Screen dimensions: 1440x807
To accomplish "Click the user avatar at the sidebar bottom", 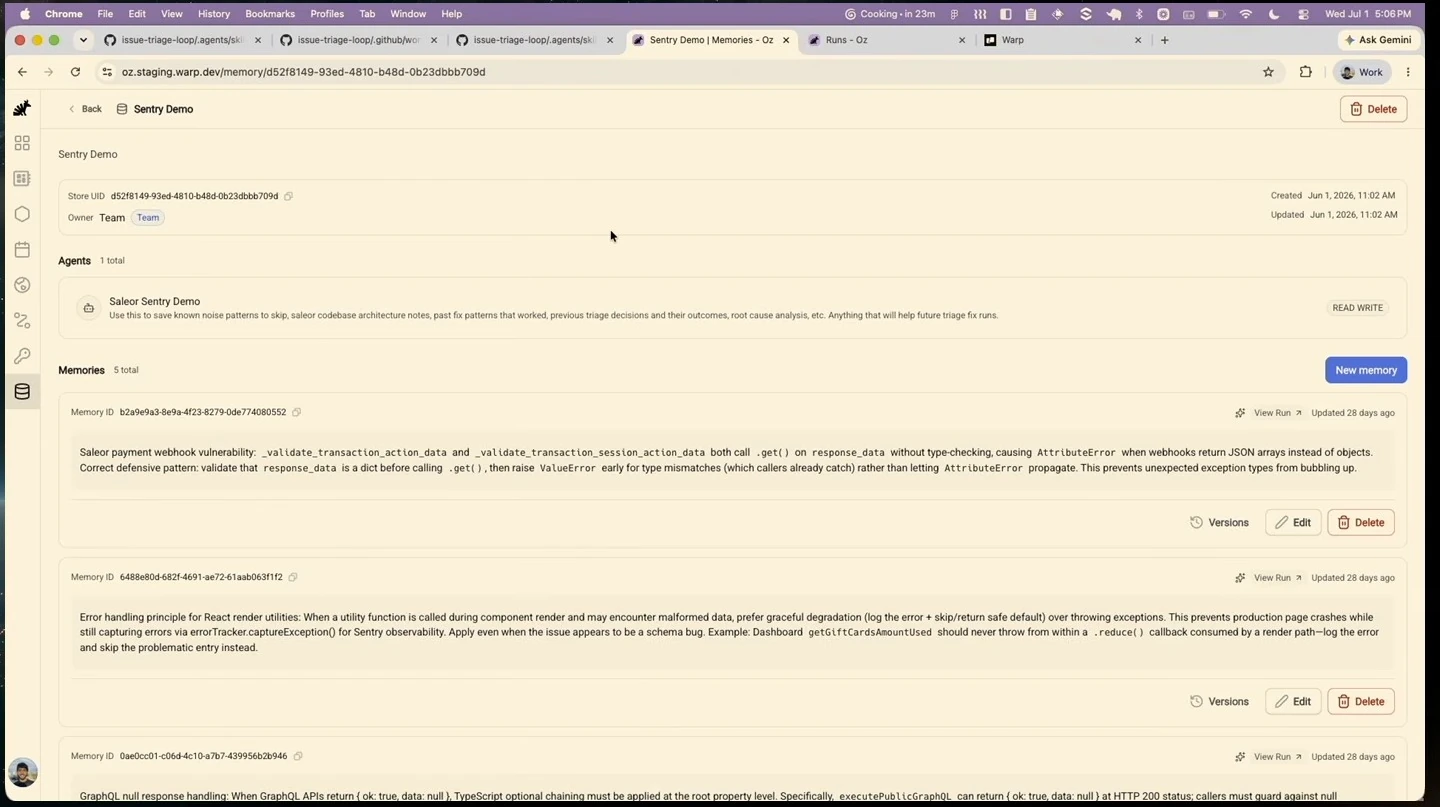I will 23,772.
